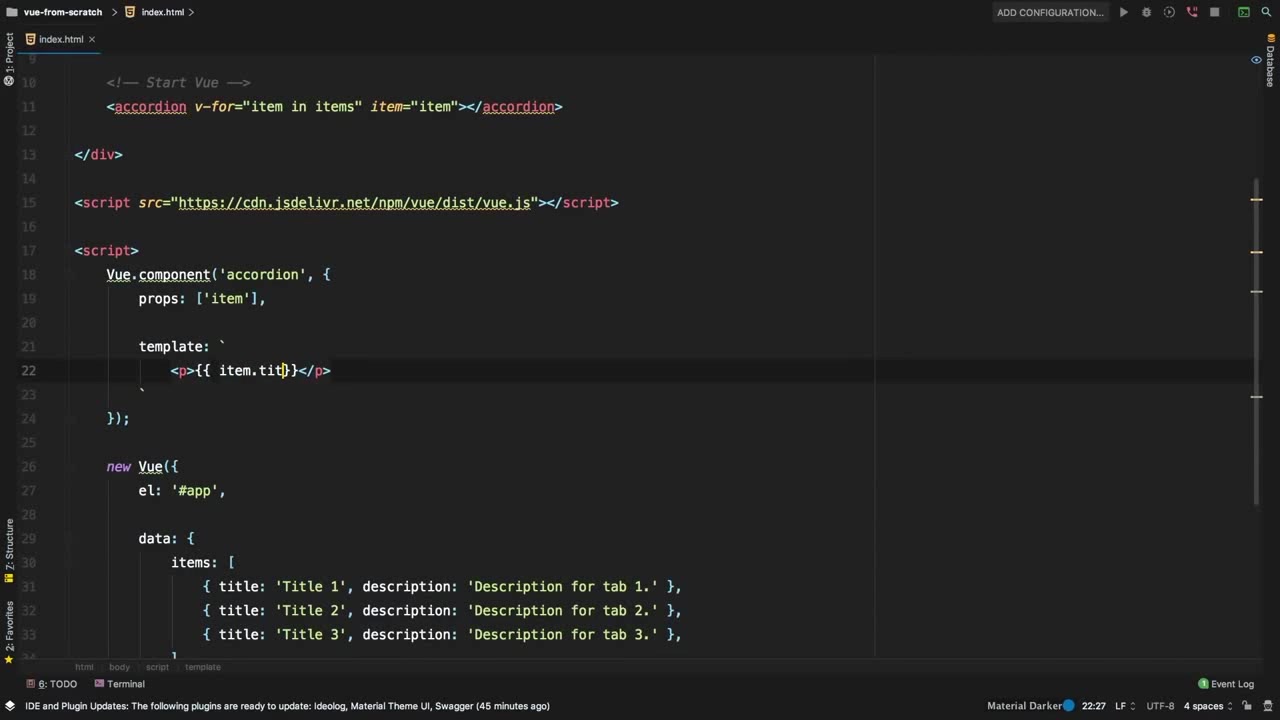Image resolution: width=1280 pixels, height=720 pixels.
Task: Select the script breadcrumb at editor bottom
Action: [157, 667]
